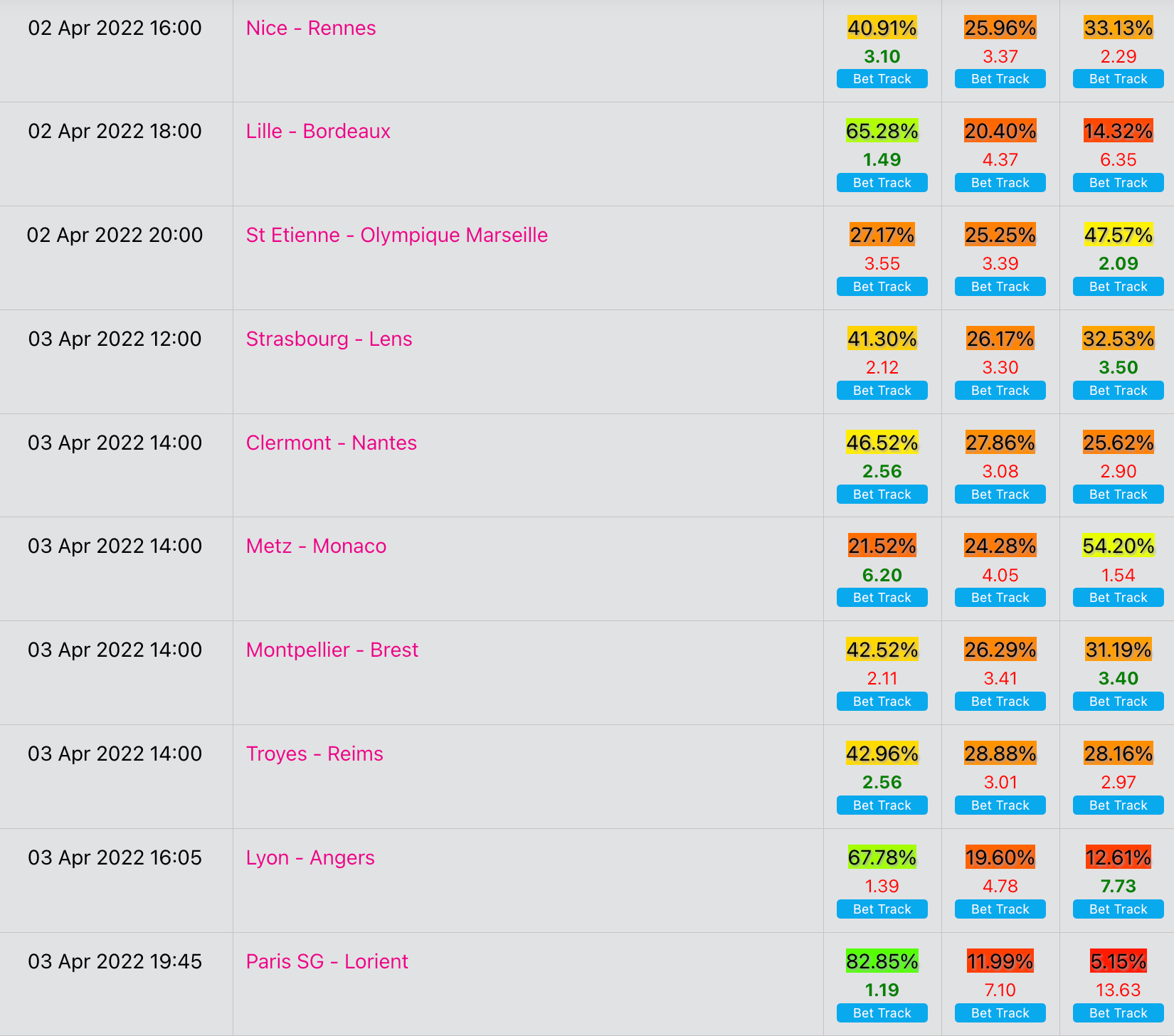Click Bet Track under Strasbourg 2.12 odds
This screenshot has width=1174, height=1036.
pos(882,391)
